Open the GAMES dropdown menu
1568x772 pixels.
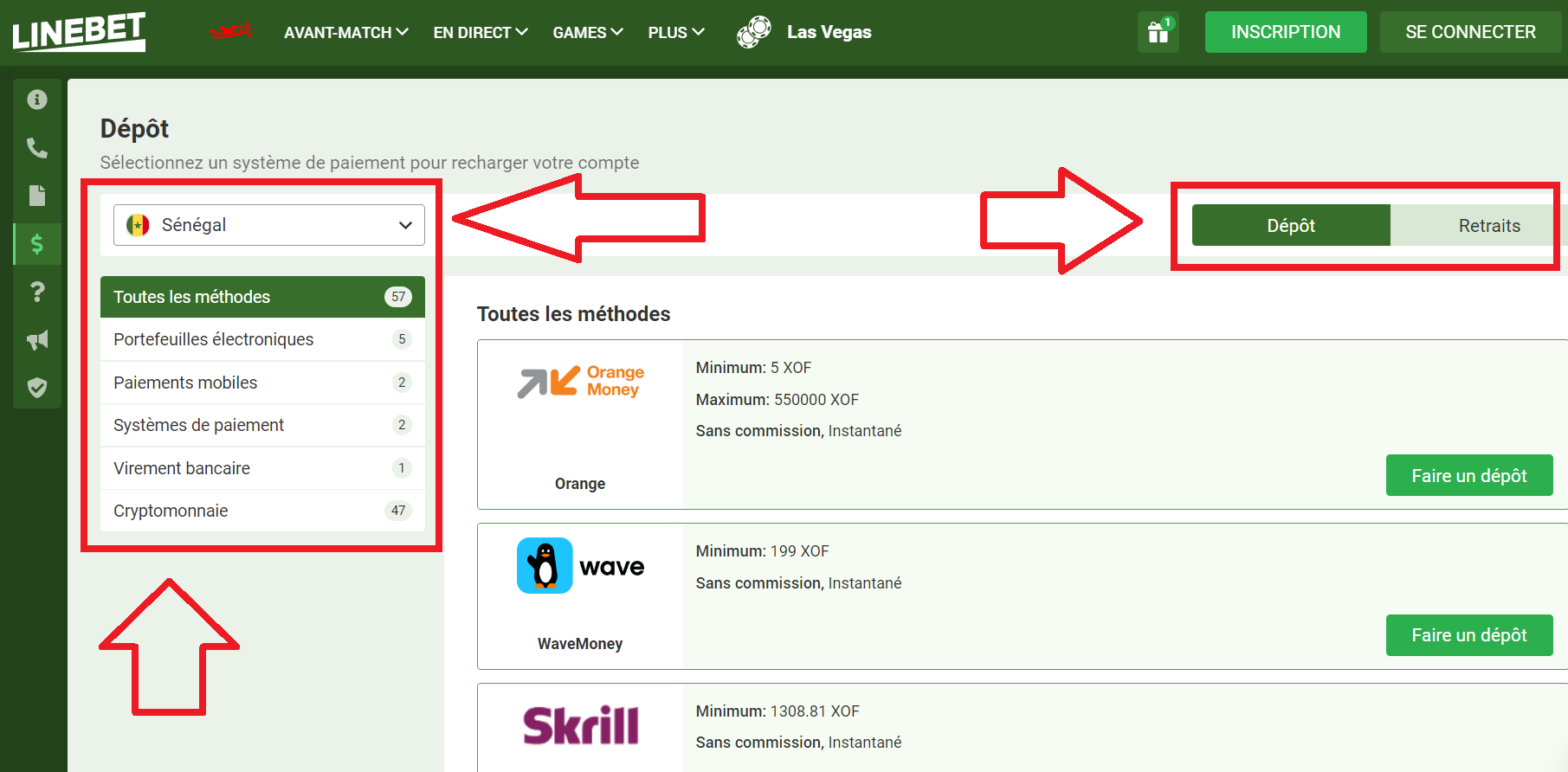pos(588,32)
